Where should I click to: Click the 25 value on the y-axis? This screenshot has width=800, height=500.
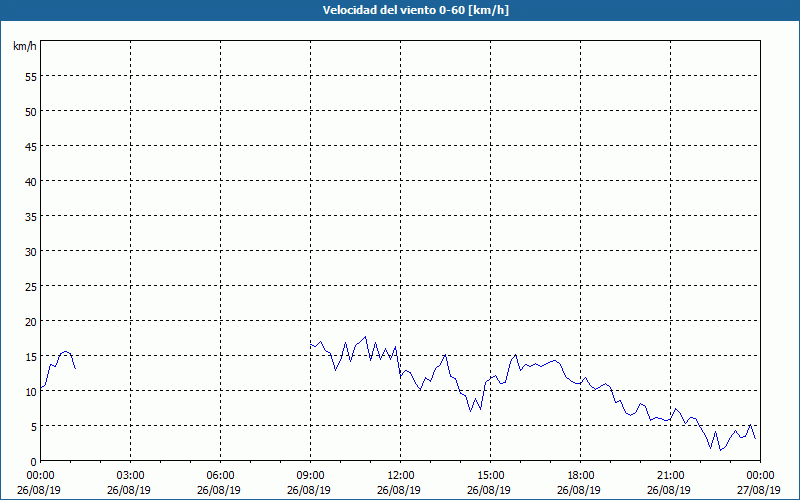coord(31,286)
